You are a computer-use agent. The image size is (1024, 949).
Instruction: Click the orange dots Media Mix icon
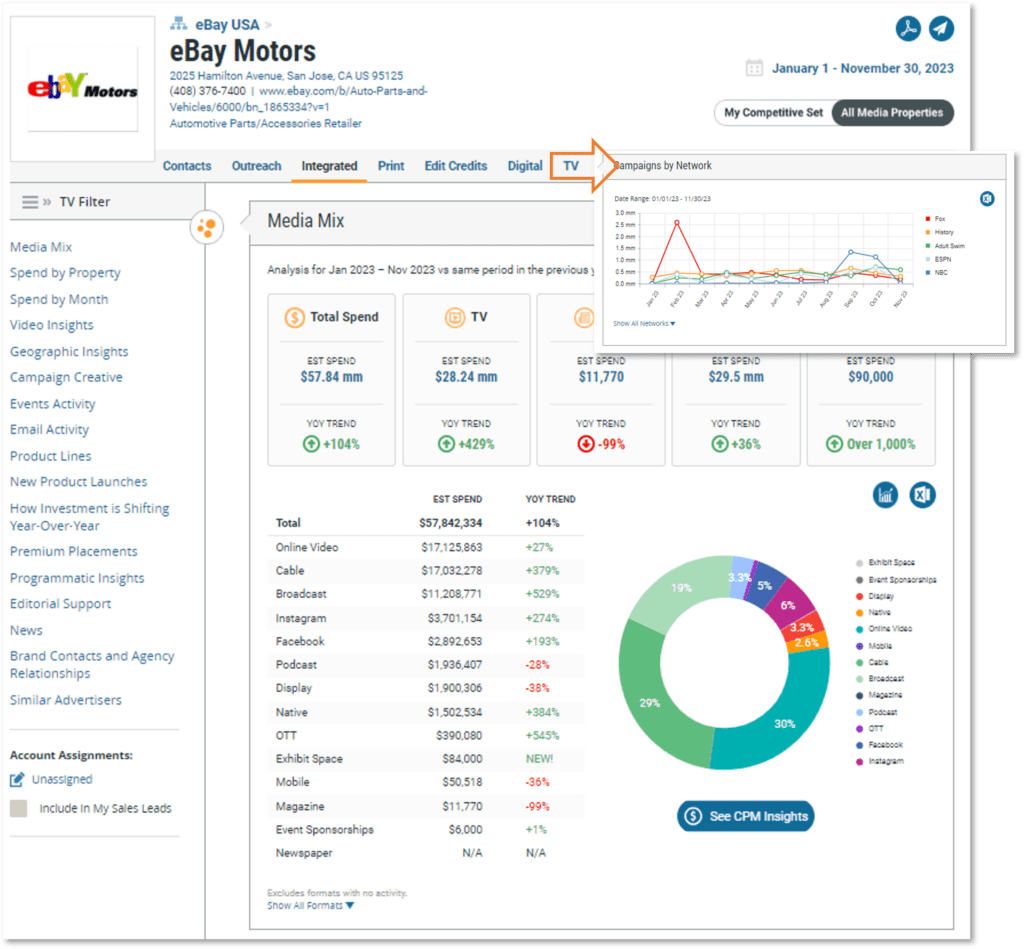click(x=206, y=228)
